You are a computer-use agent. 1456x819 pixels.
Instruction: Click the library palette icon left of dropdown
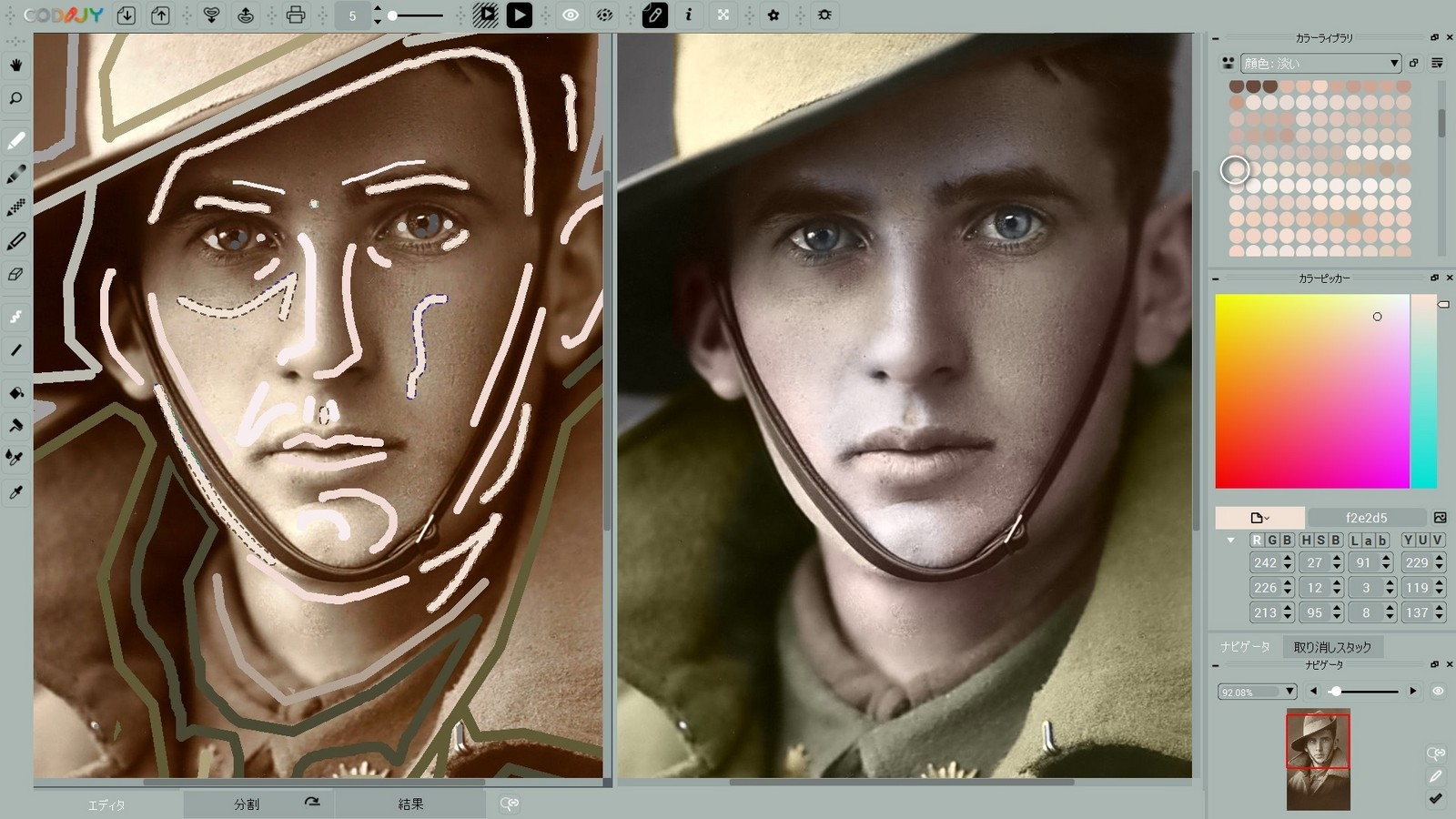(x=1228, y=63)
